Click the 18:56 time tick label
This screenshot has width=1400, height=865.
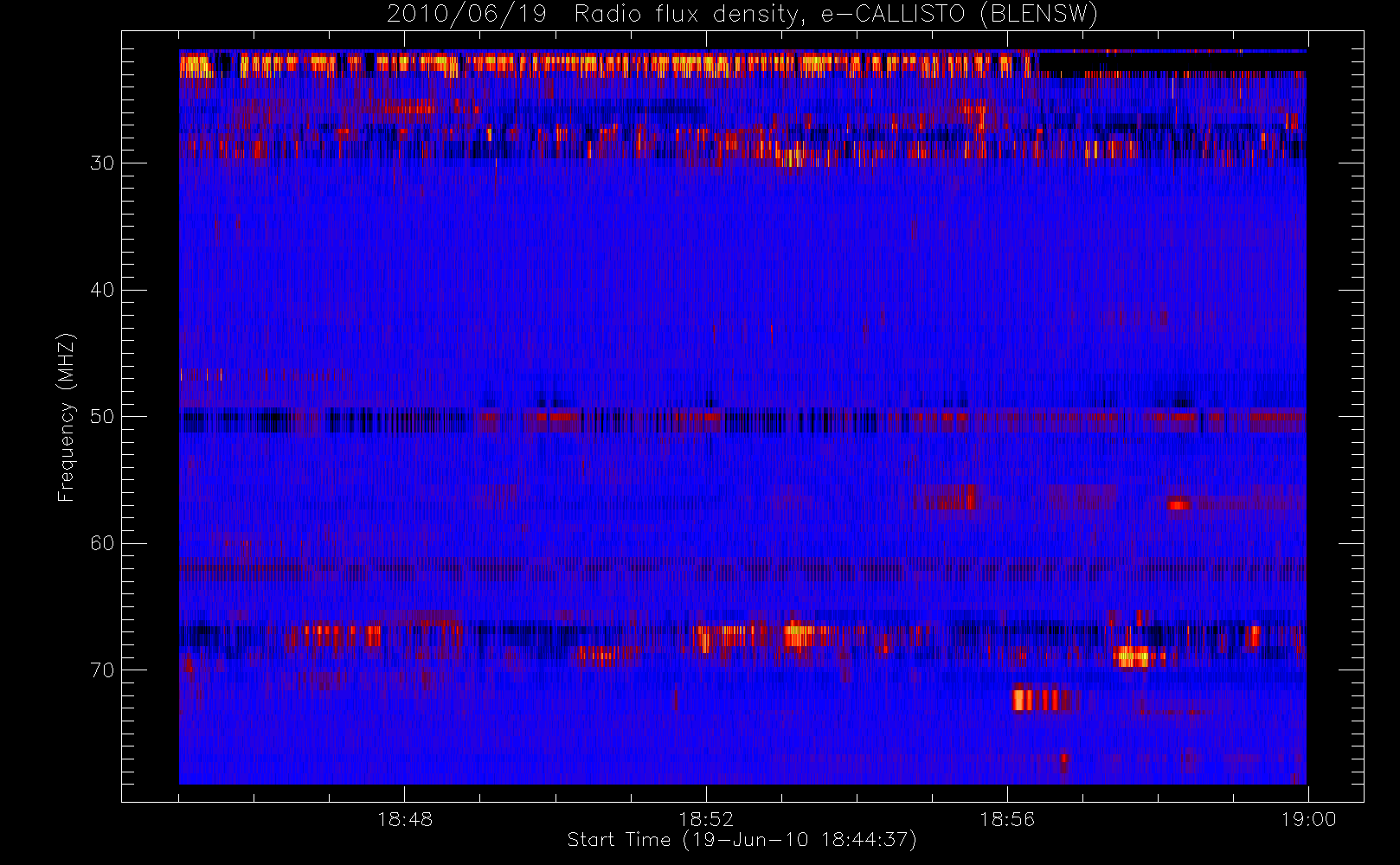[1007, 819]
